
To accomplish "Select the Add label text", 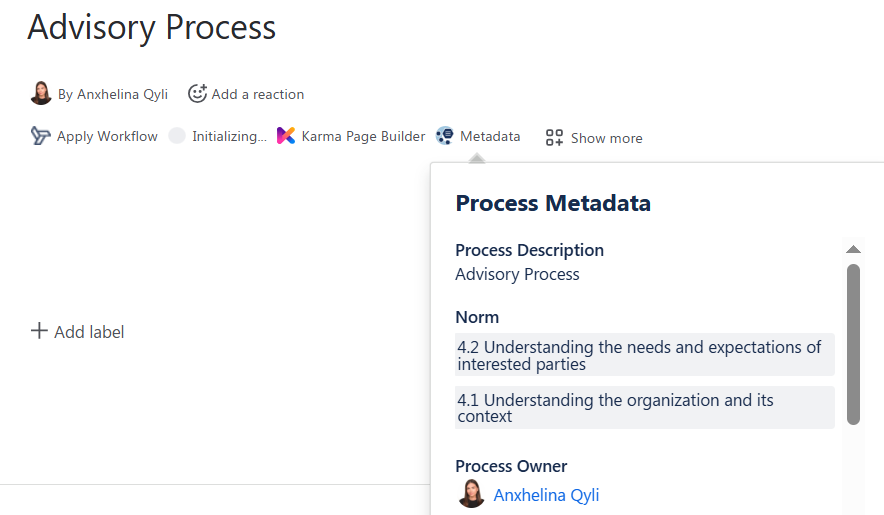I will 89,332.
